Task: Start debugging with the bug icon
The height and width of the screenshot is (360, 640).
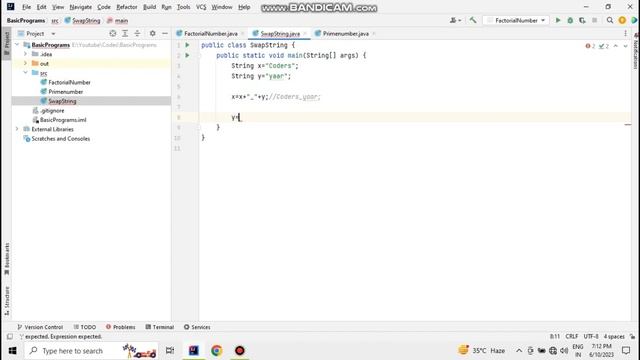Action: [570, 20]
